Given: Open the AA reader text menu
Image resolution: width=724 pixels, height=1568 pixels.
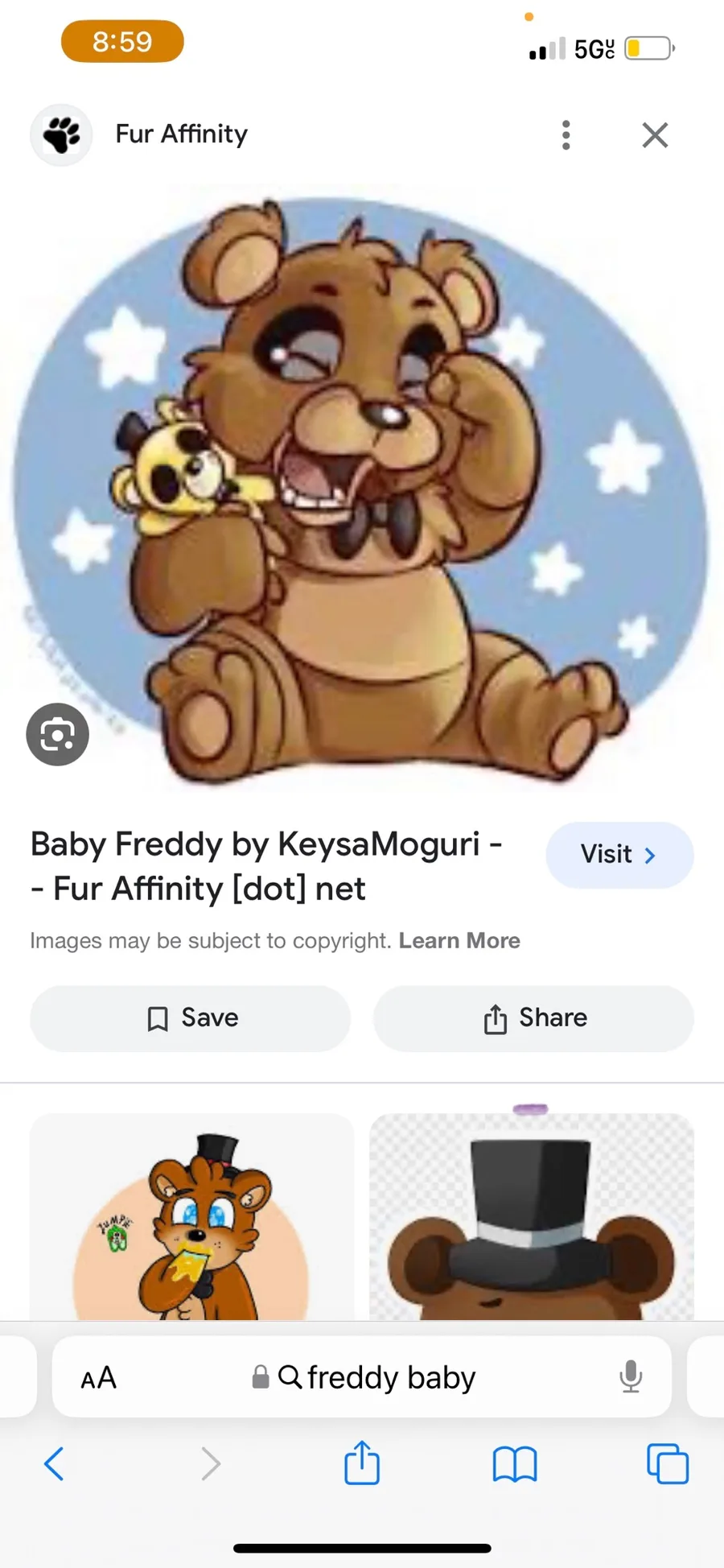Looking at the screenshot, I should tap(99, 1378).
